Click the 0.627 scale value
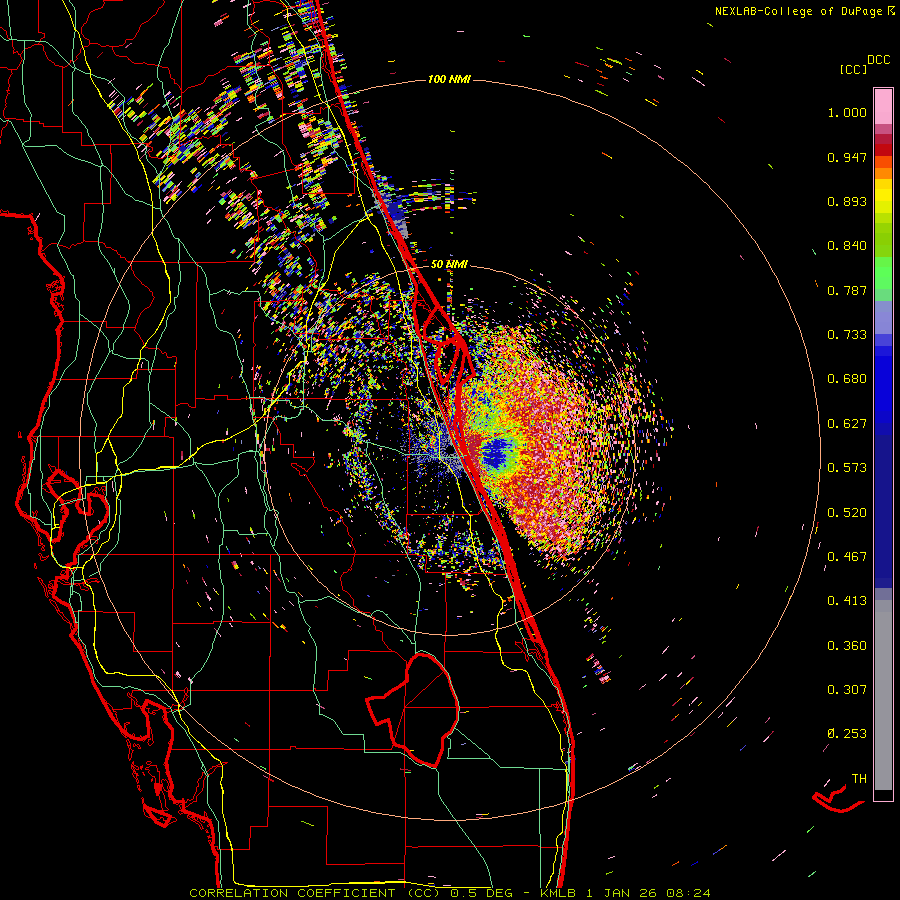The image size is (900, 900). pos(847,424)
